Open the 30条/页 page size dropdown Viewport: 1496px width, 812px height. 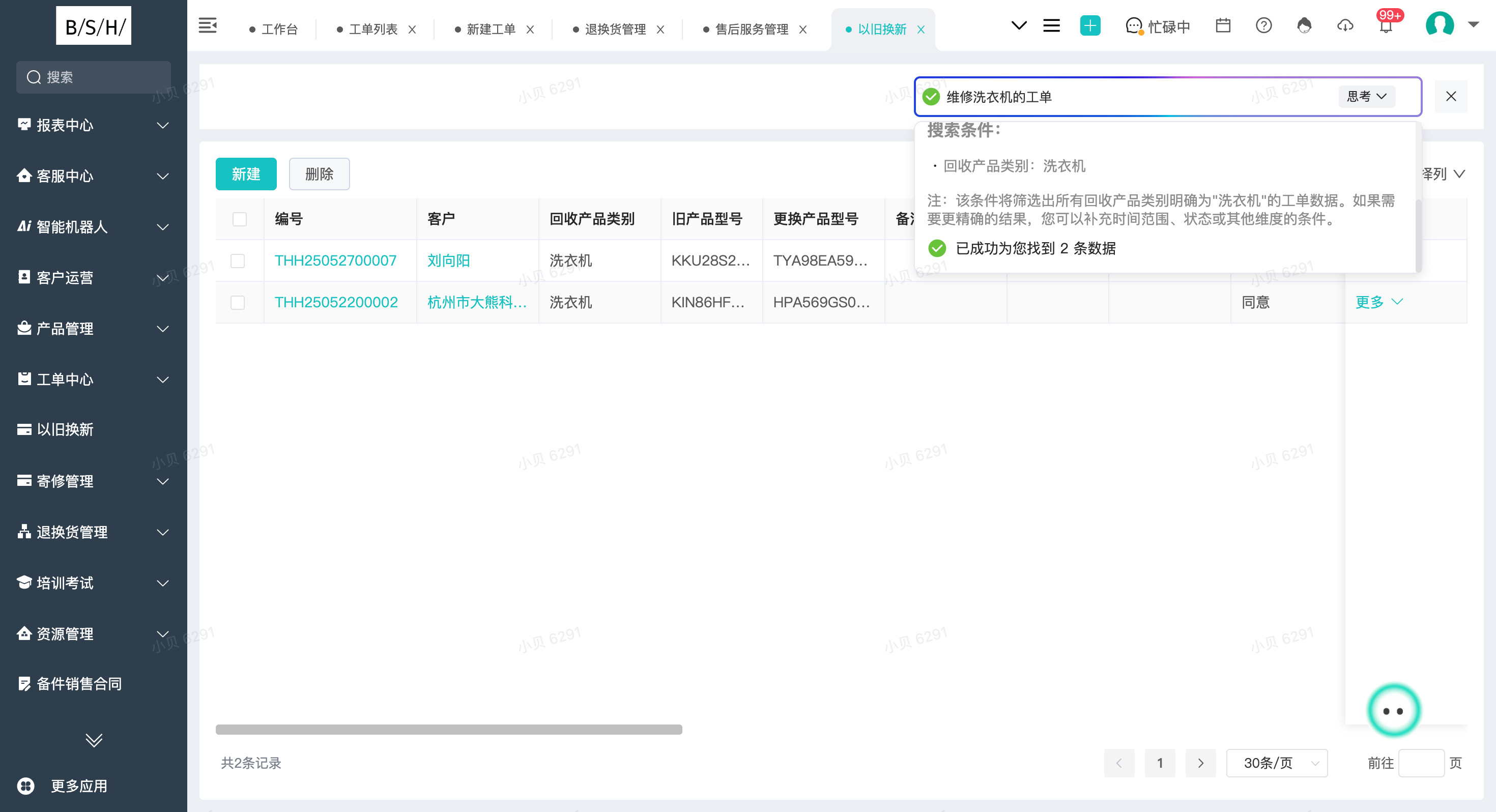coord(1277,763)
